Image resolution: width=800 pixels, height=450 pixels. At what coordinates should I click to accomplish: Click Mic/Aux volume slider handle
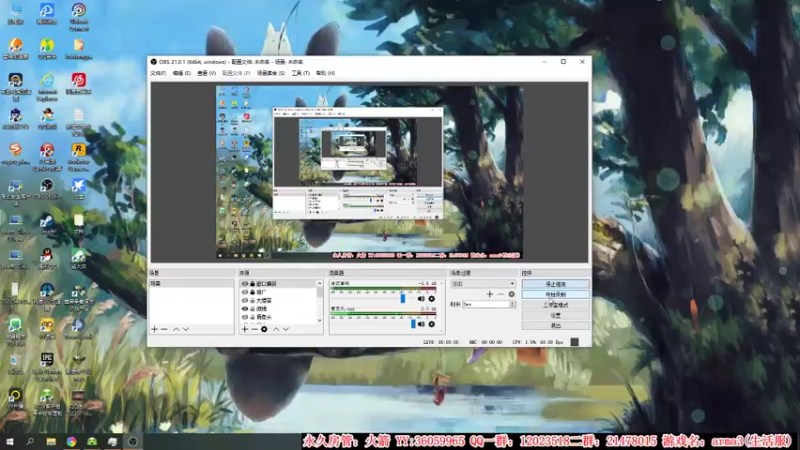(x=413, y=324)
